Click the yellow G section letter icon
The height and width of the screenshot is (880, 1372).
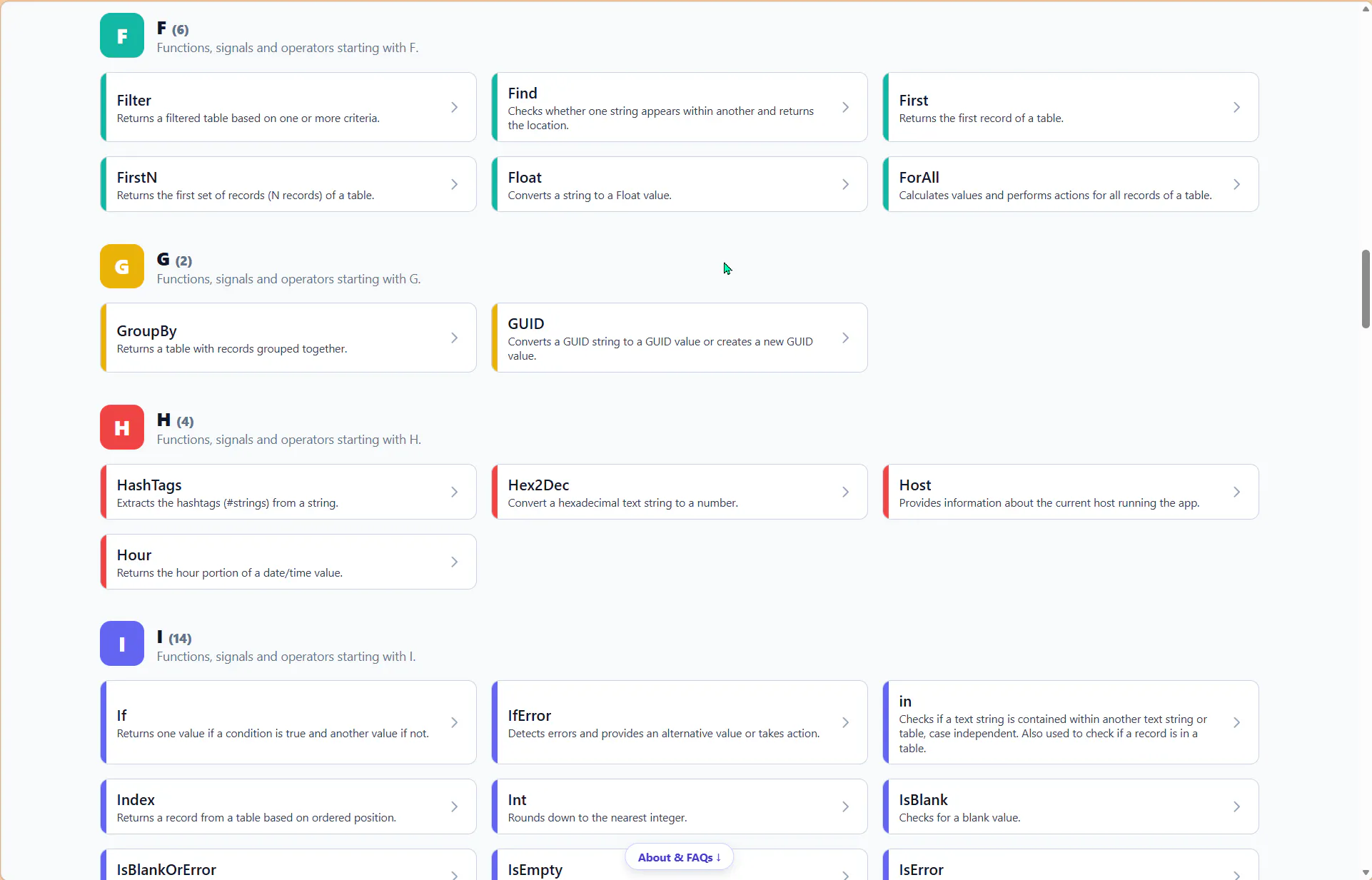coord(122,266)
